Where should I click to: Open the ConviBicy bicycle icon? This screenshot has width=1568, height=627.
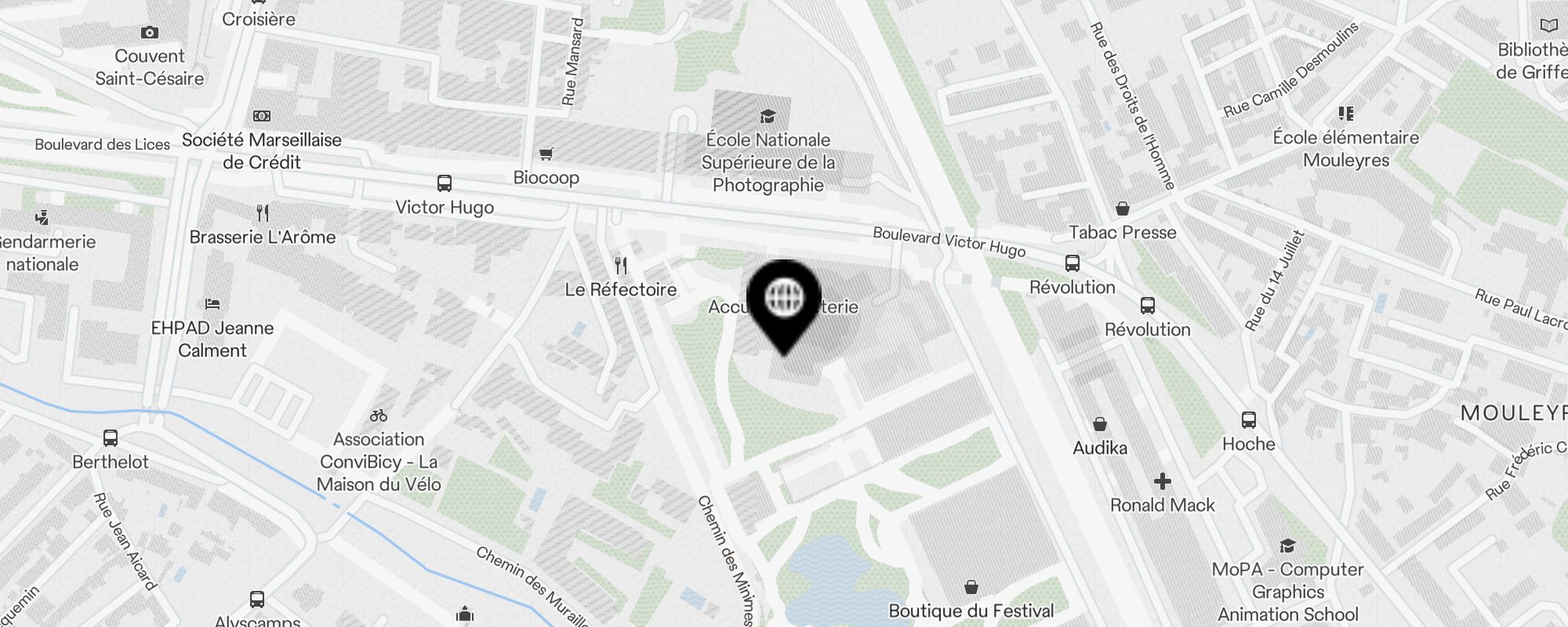[x=379, y=415]
